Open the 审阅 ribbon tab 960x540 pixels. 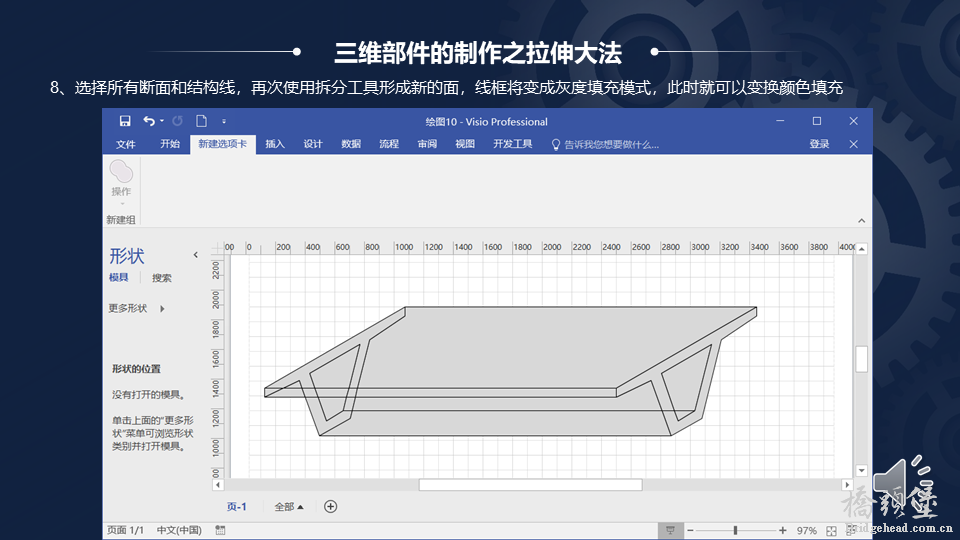click(427, 144)
